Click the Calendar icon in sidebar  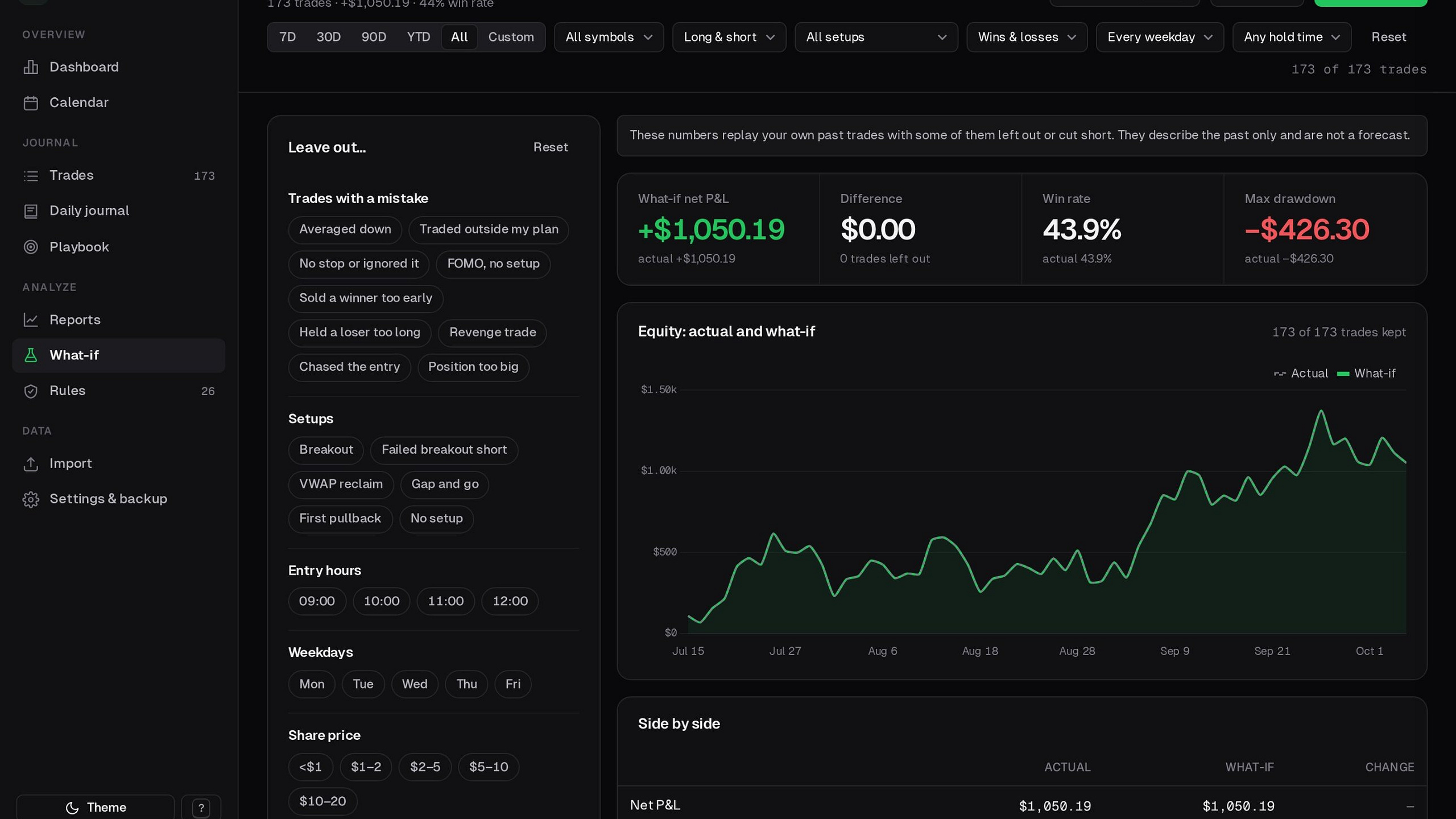pos(31,103)
